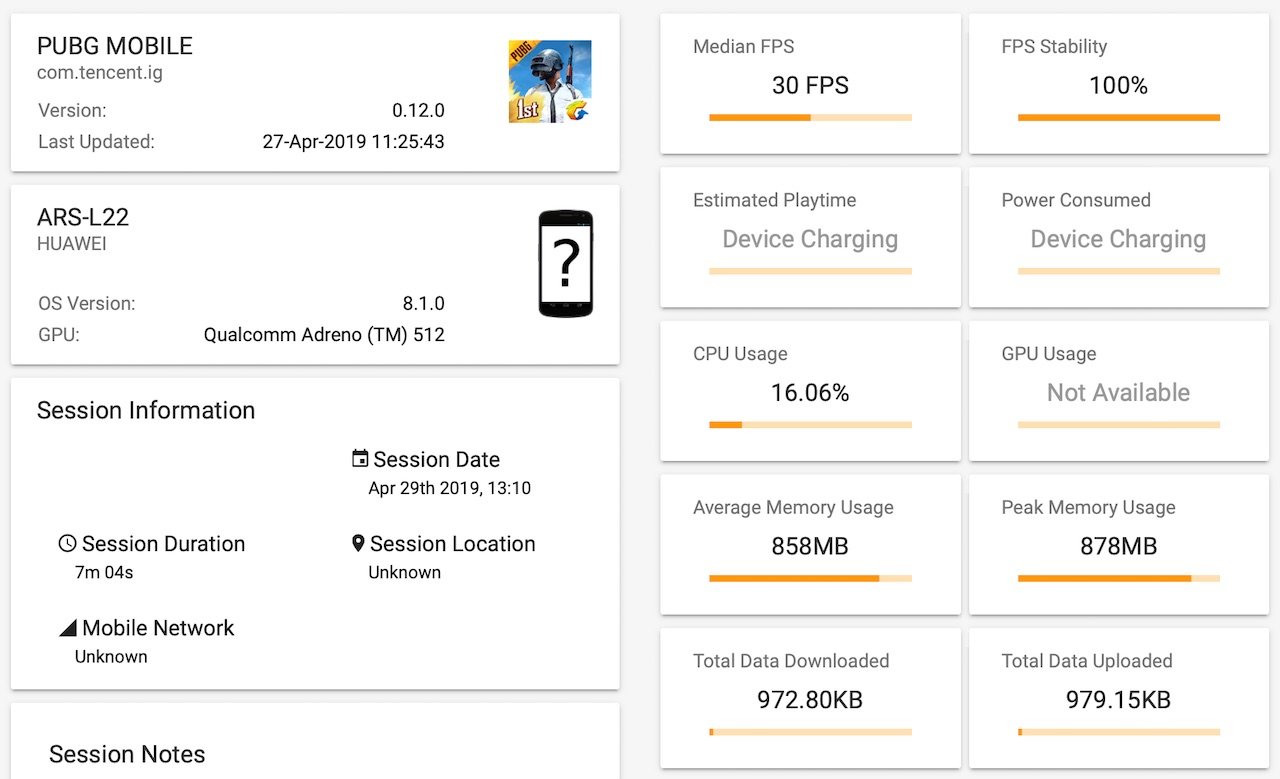Select the GPU Usage Not Available card
Image resolution: width=1280 pixels, height=779 pixels.
click(1119, 391)
